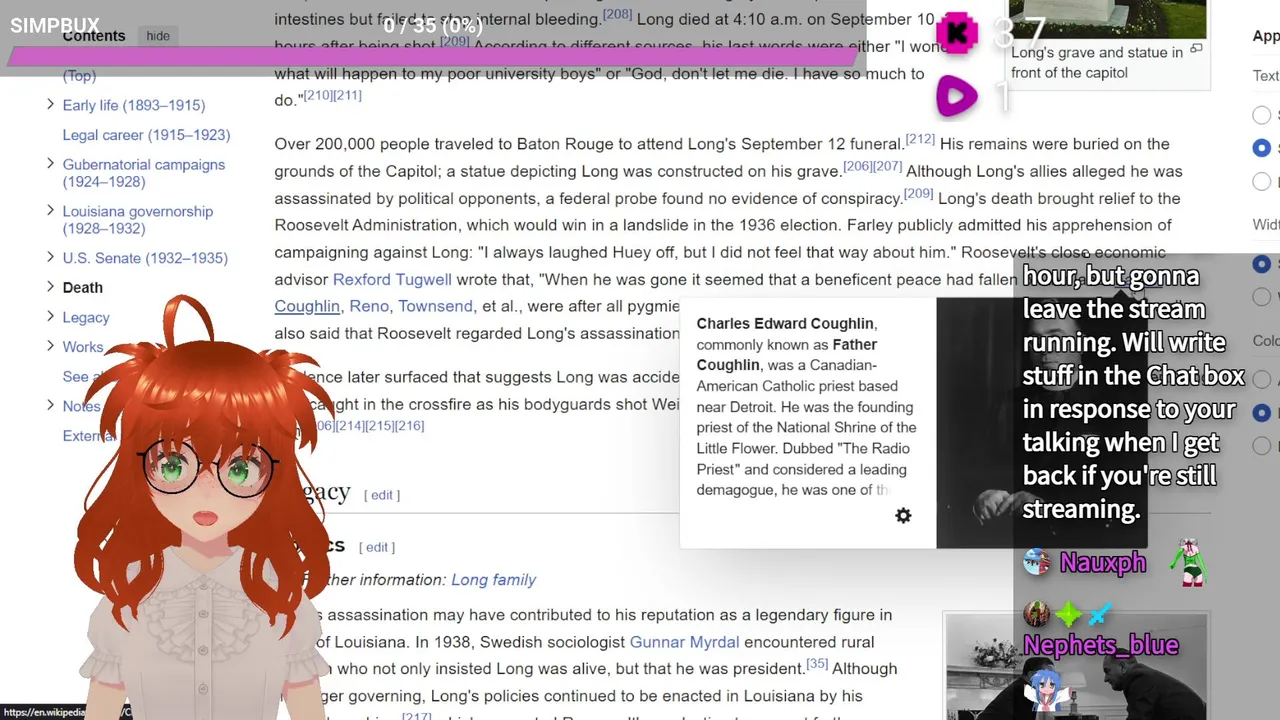Jump to (Top) in contents
Image resolution: width=1280 pixels, height=720 pixels.
(x=79, y=76)
